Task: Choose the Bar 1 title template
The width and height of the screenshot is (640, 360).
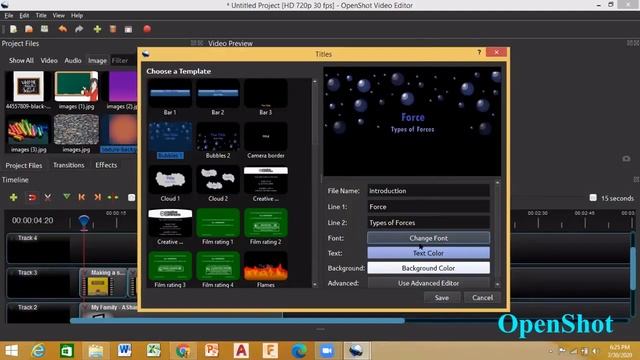Action: click(170, 98)
